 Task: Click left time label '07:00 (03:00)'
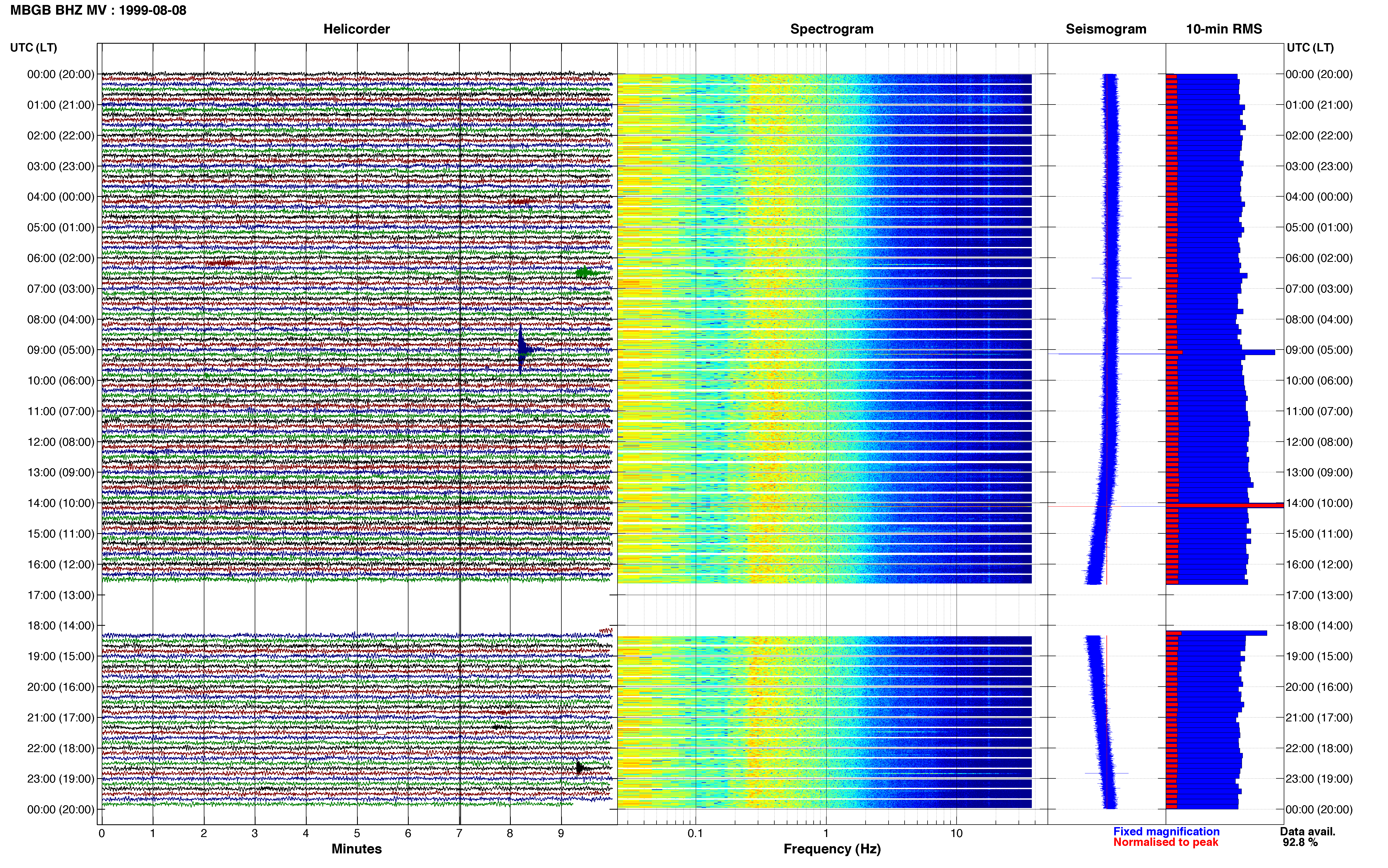(x=61, y=289)
